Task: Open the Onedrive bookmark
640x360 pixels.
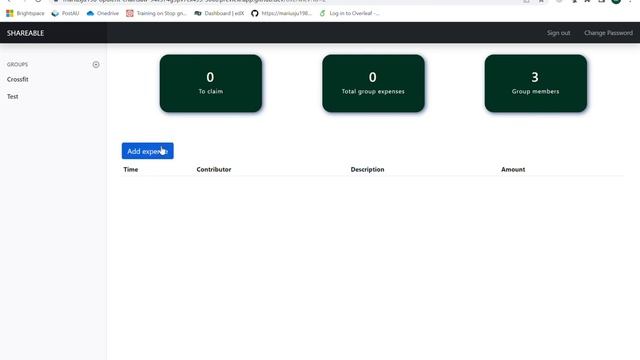Action: [x=102, y=13]
